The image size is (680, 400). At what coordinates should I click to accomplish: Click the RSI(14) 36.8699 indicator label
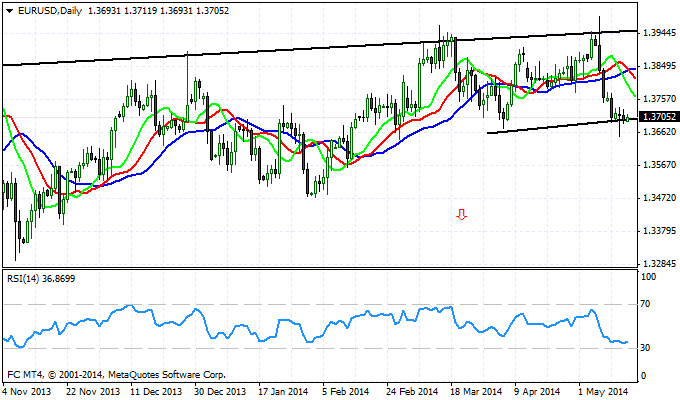tap(41, 279)
